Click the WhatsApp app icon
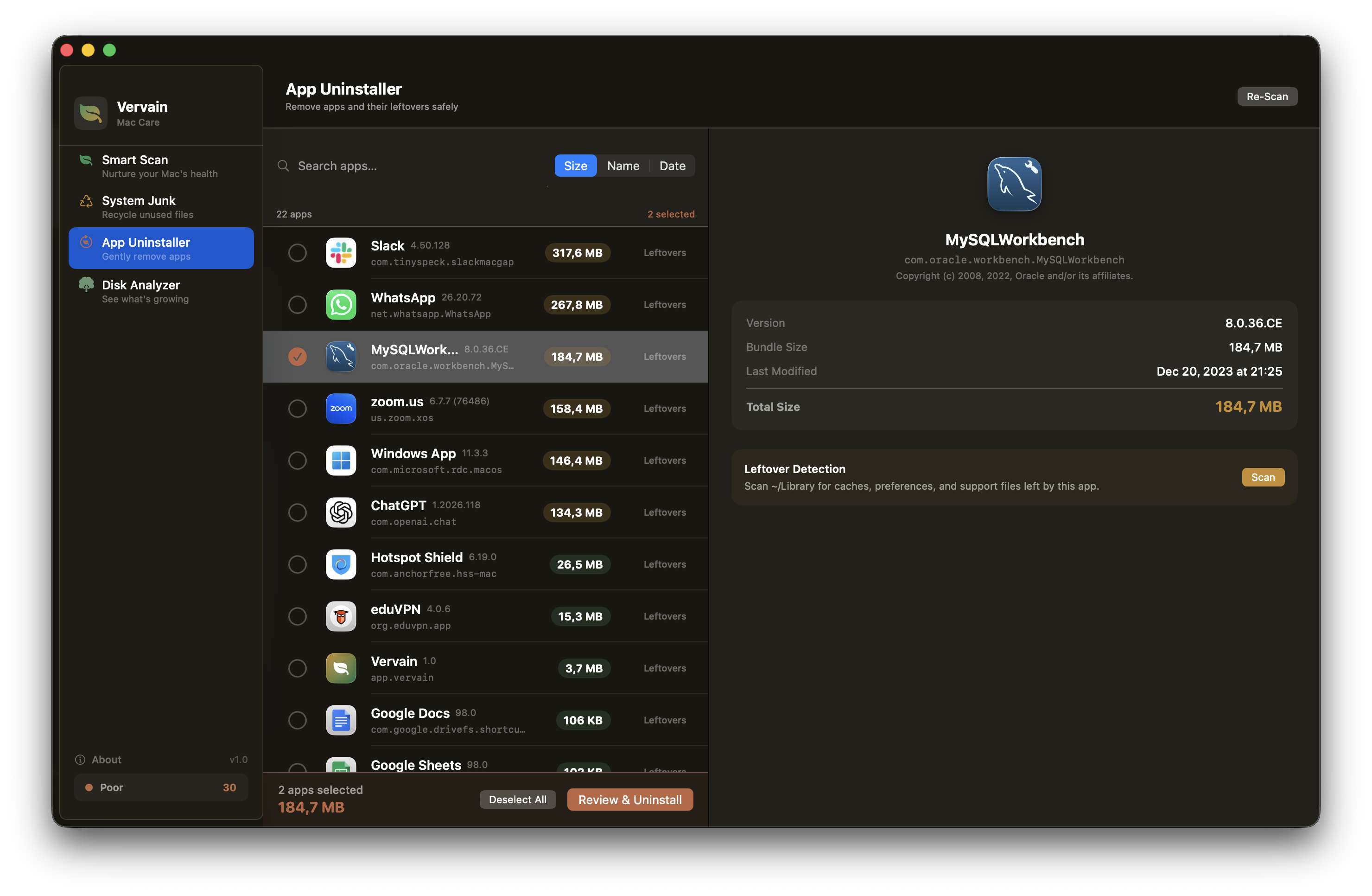Screen dimensions: 1372x896 (341, 305)
